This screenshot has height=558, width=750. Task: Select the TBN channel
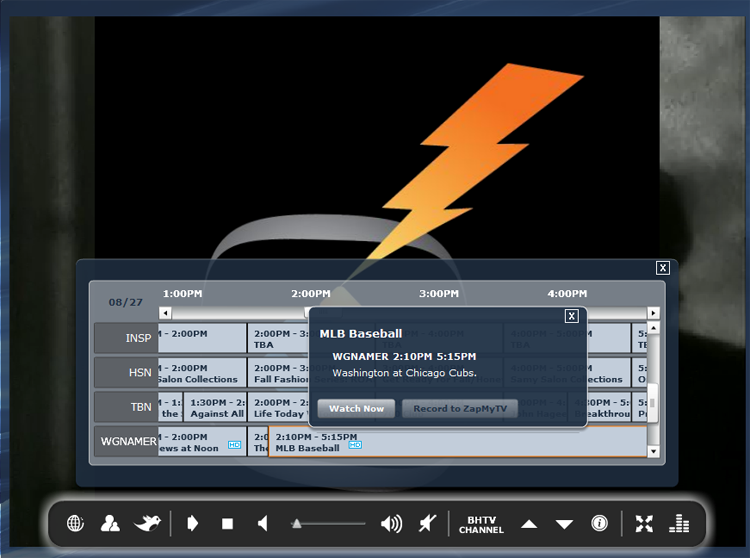tap(126, 407)
